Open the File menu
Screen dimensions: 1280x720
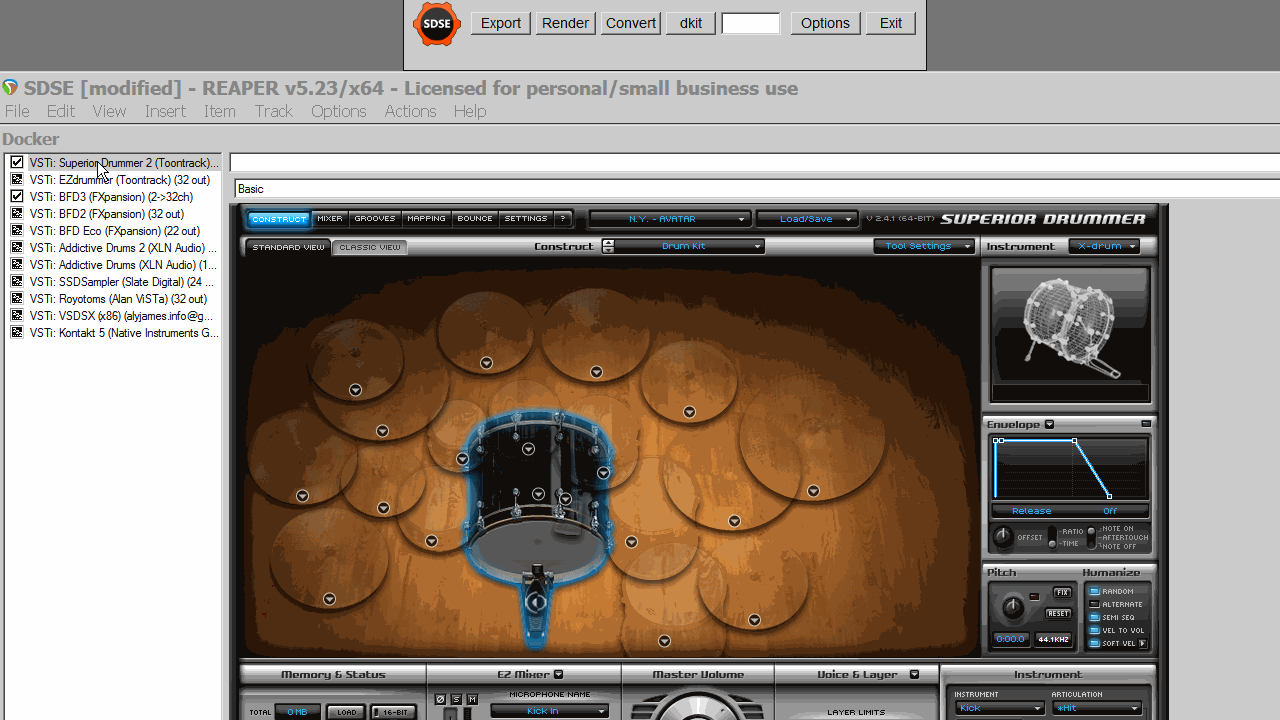pos(17,111)
